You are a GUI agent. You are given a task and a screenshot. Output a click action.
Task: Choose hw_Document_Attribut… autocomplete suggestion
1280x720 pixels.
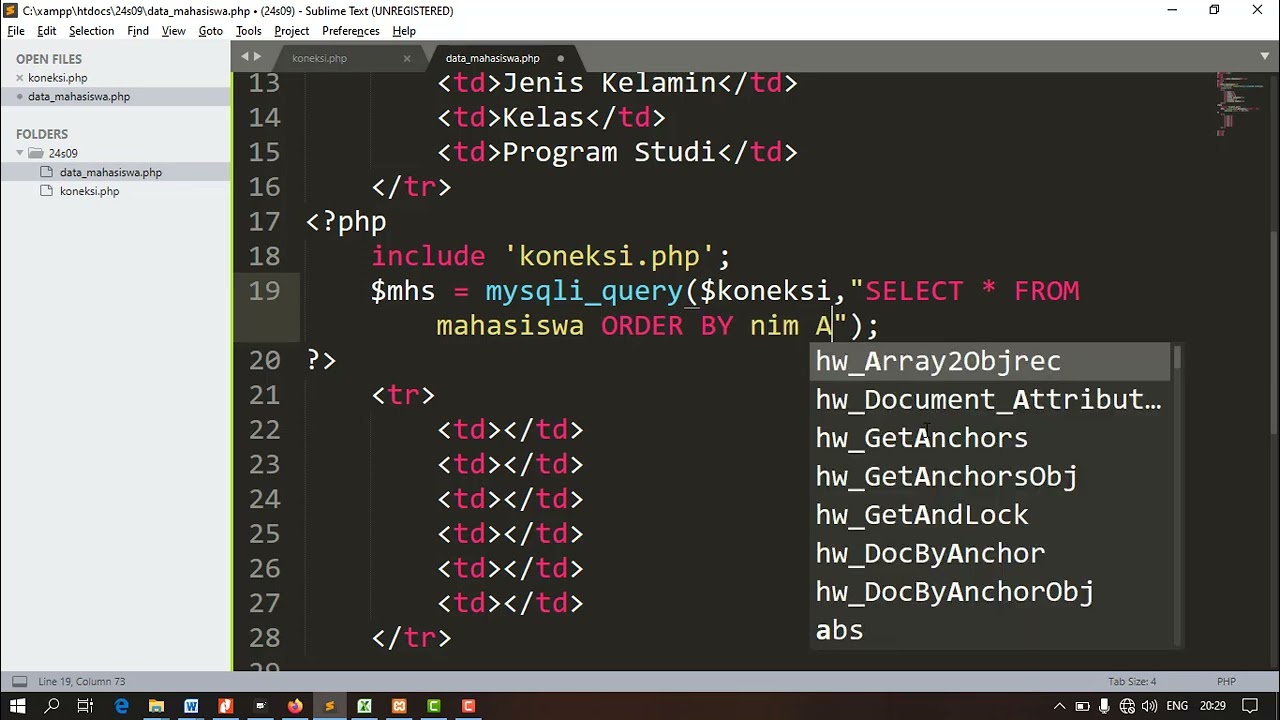click(990, 399)
